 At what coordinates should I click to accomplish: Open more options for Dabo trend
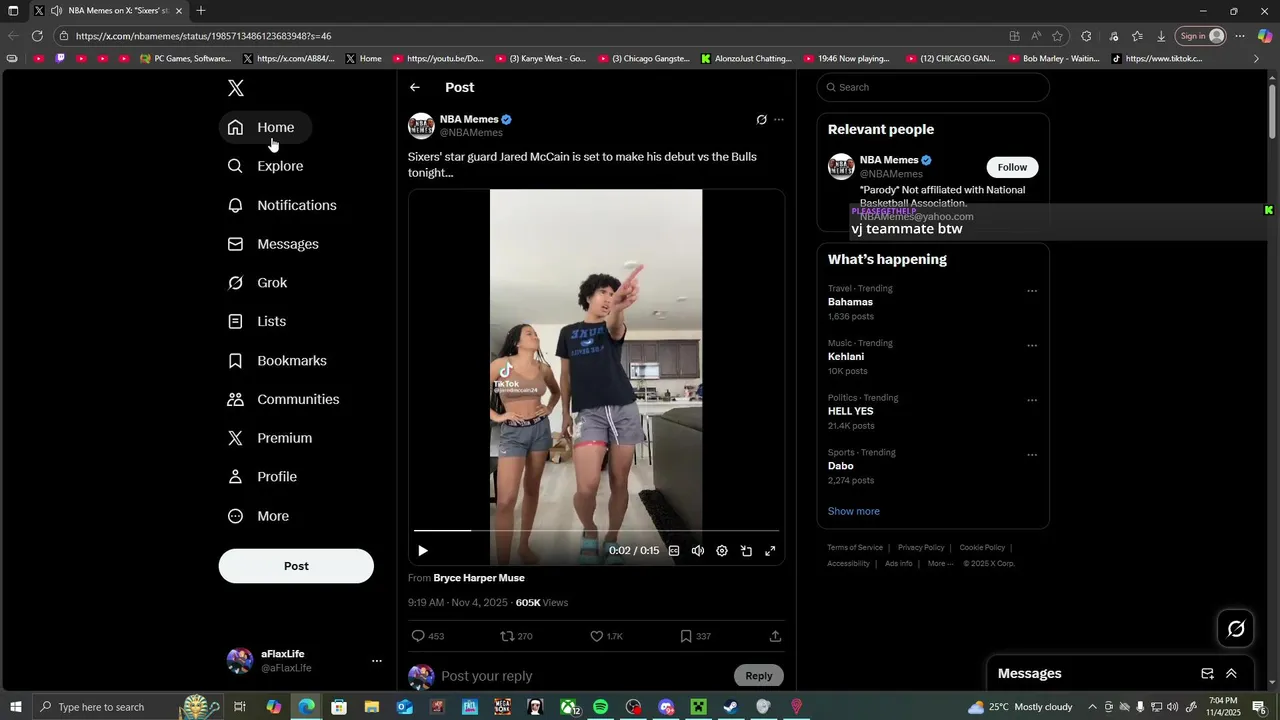(1032, 455)
